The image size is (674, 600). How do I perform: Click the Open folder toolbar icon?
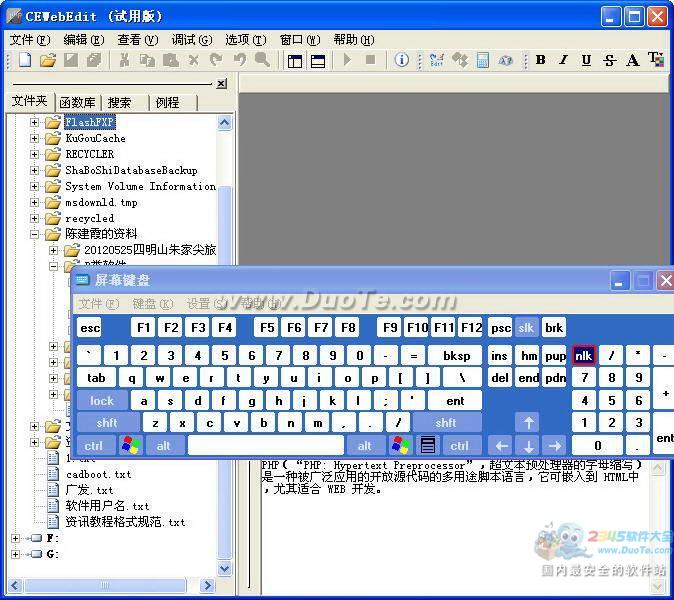(48, 60)
